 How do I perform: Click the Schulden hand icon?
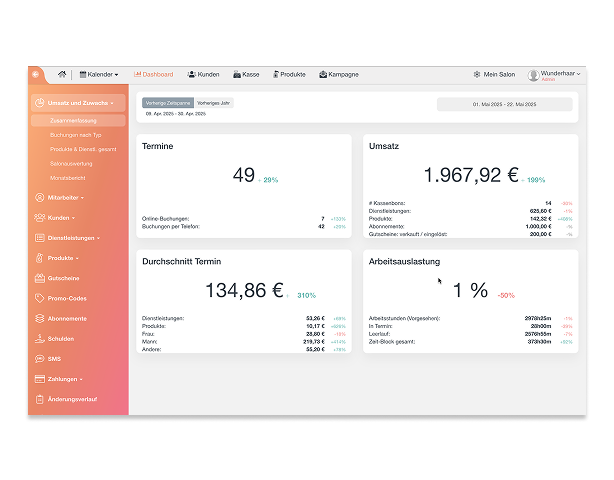(40, 339)
